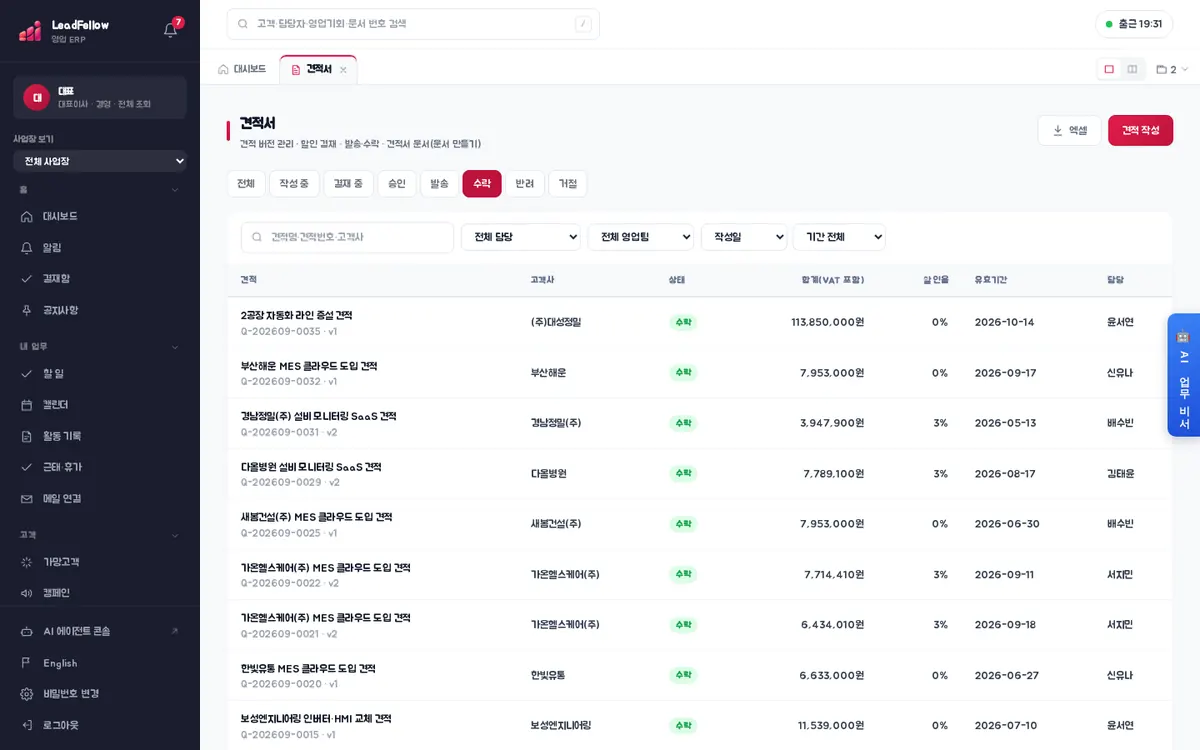Expand the open-tabs folder menu showing 2

click(x=1172, y=69)
